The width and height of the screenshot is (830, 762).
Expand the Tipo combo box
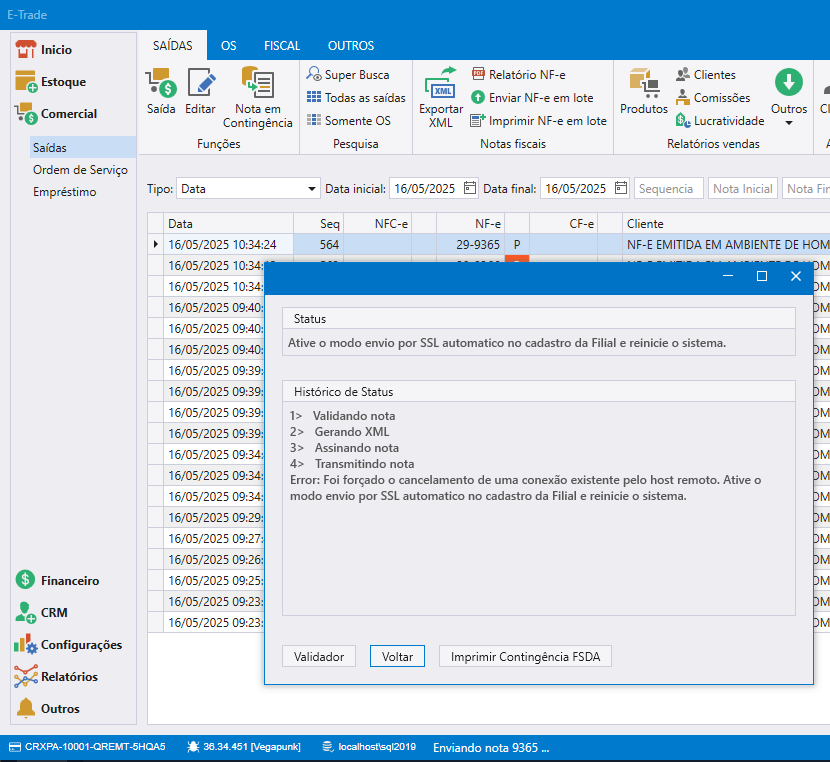tap(312, 188)
